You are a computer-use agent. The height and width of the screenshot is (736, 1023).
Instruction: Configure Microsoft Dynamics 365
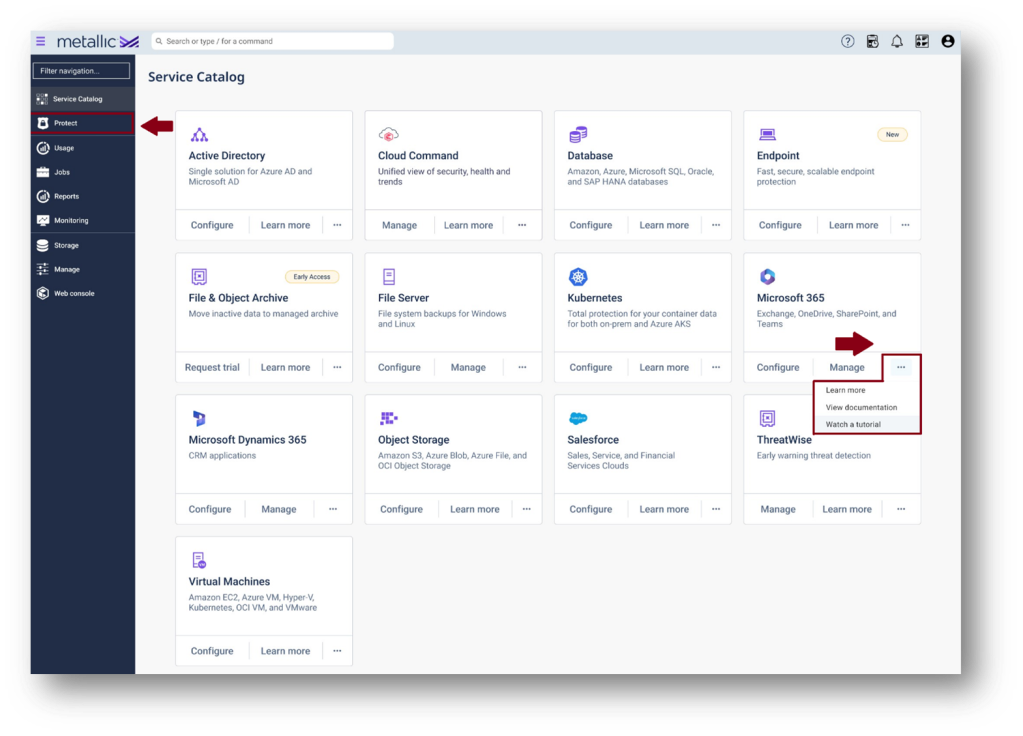[210, 509]
